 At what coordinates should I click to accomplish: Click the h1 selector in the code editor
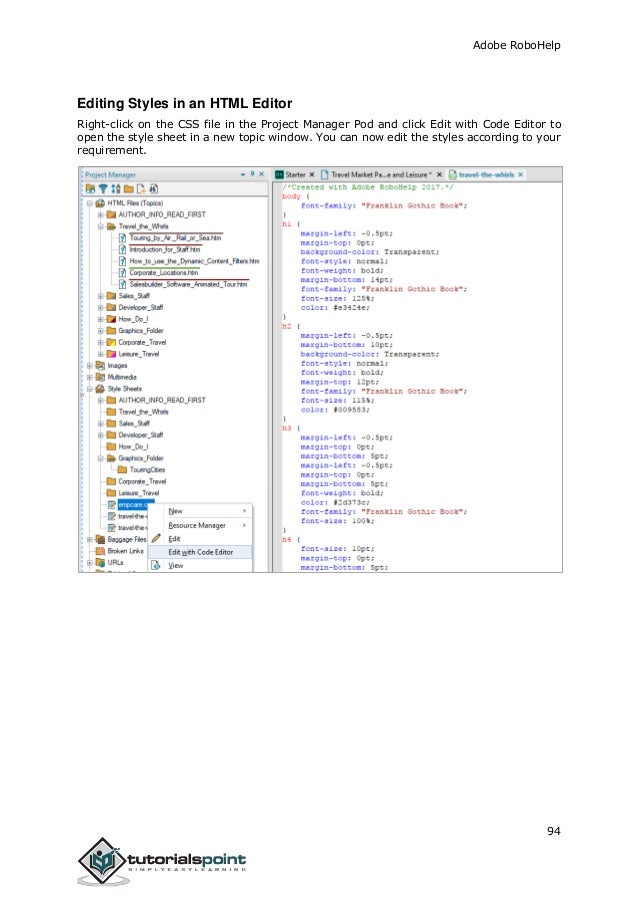click(x=287, y=224)
